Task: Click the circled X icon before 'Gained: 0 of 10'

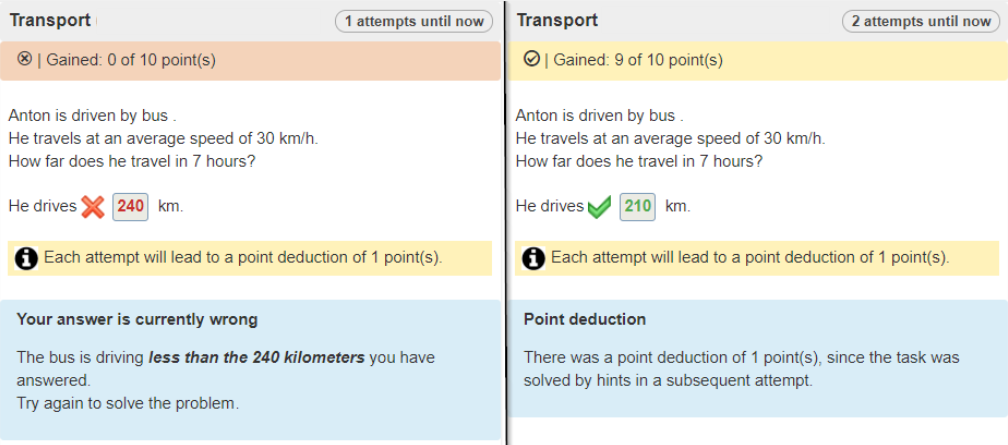Action: coord(25,60)
